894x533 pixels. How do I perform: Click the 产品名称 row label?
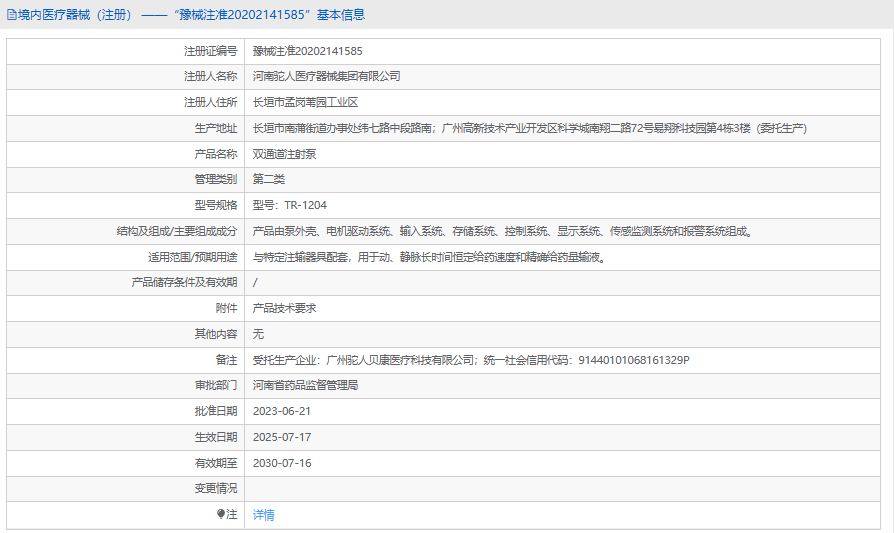click(x=216, y=154)
